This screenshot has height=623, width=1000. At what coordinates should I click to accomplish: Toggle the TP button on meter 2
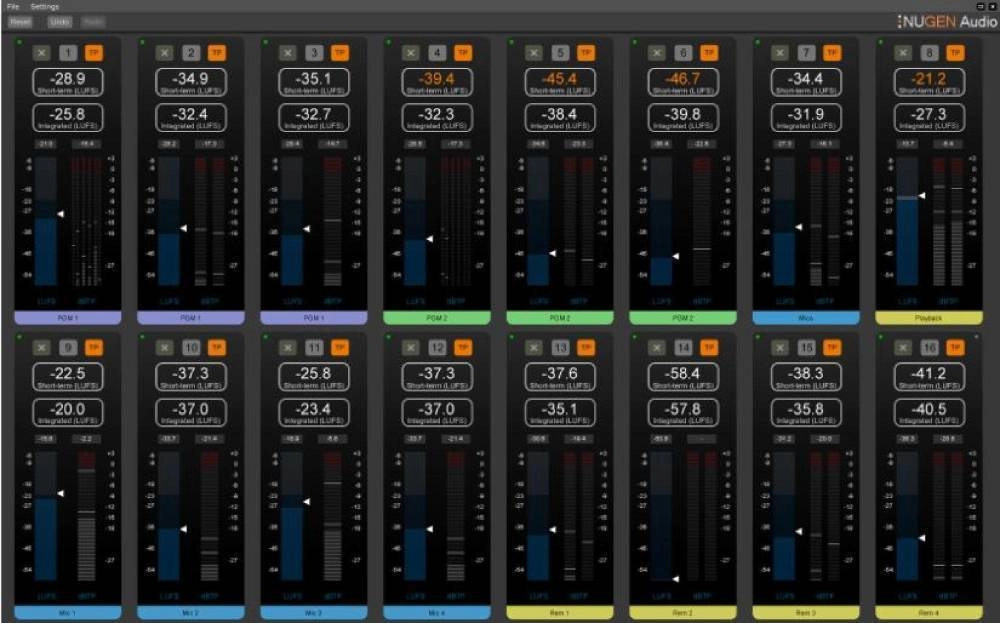click(217, 53)
